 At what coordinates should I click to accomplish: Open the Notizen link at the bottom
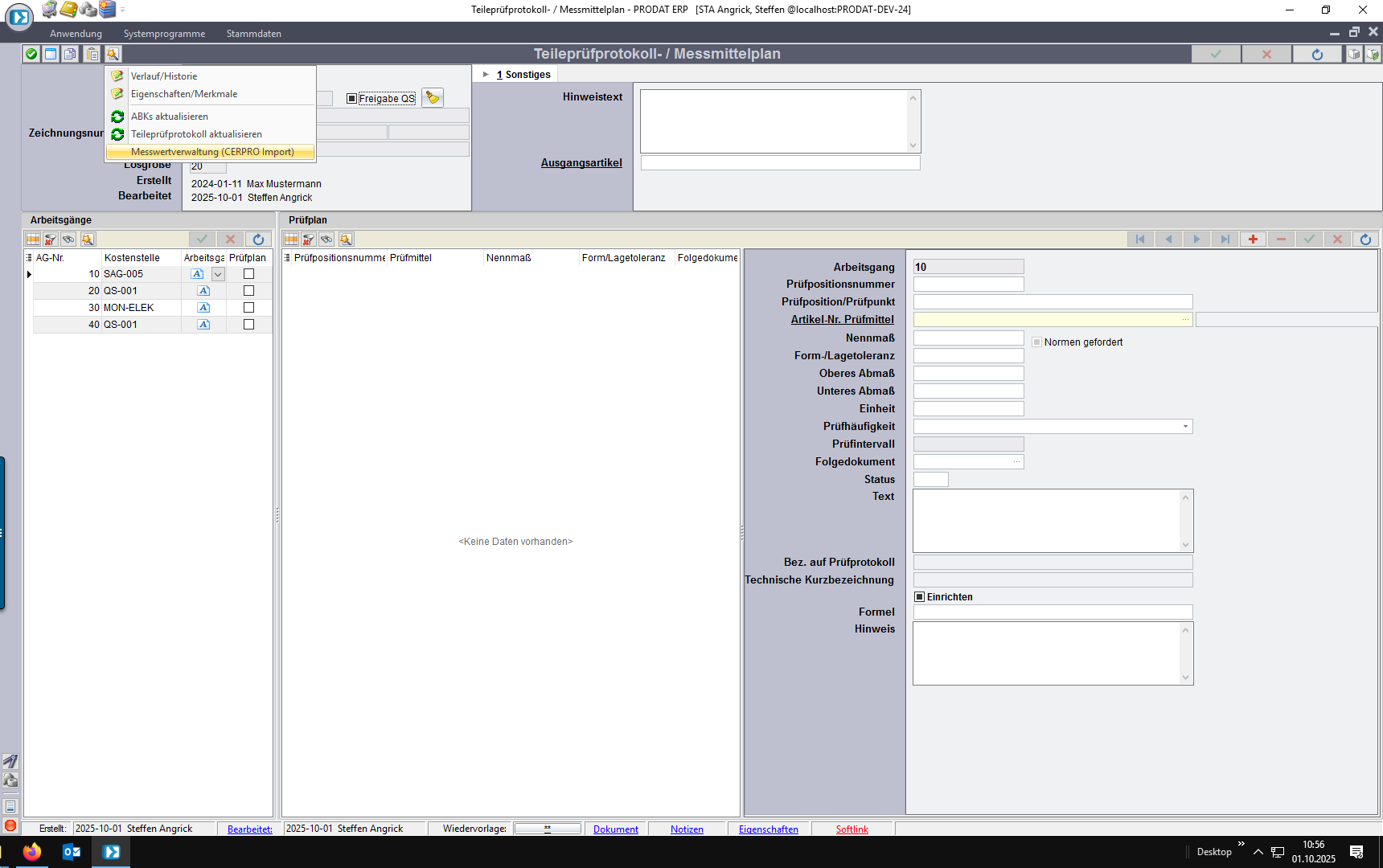[687, 829]
